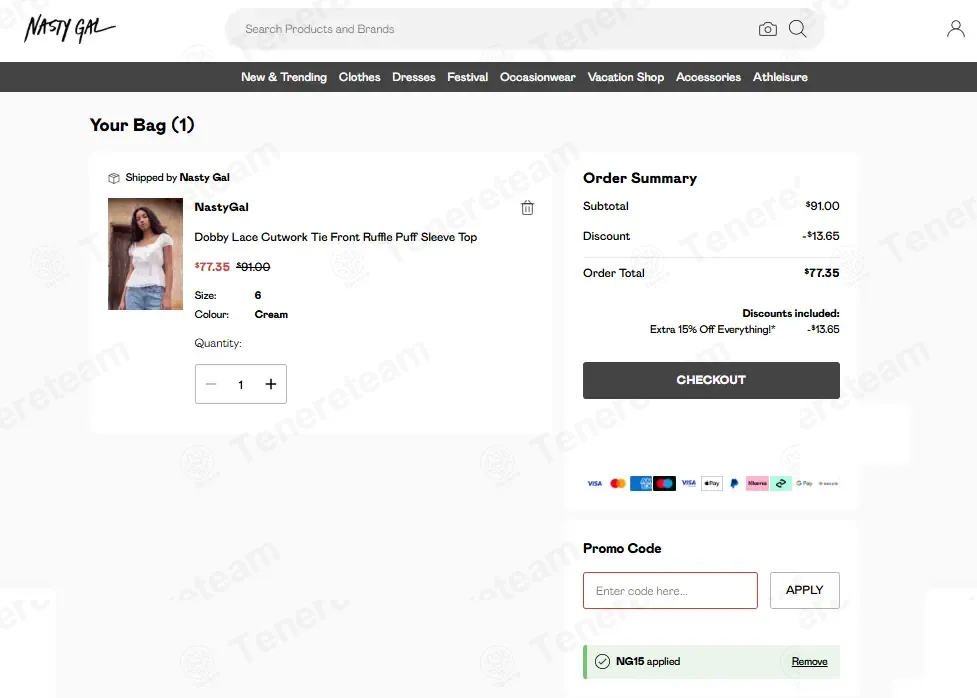Viewport: 977px width, 698px height.
Task: Open the account profile icon
Action: [x=956, y=29]
